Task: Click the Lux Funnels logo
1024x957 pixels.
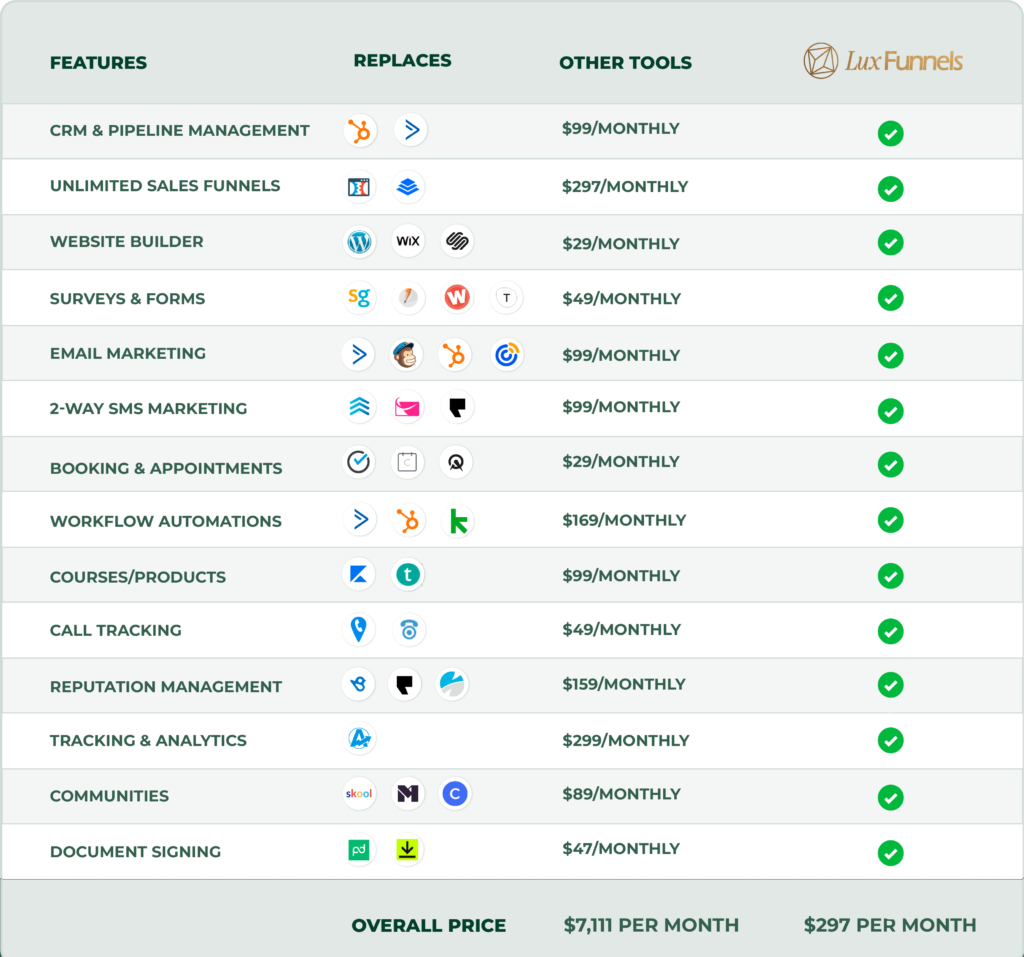Action: (883, 61)
